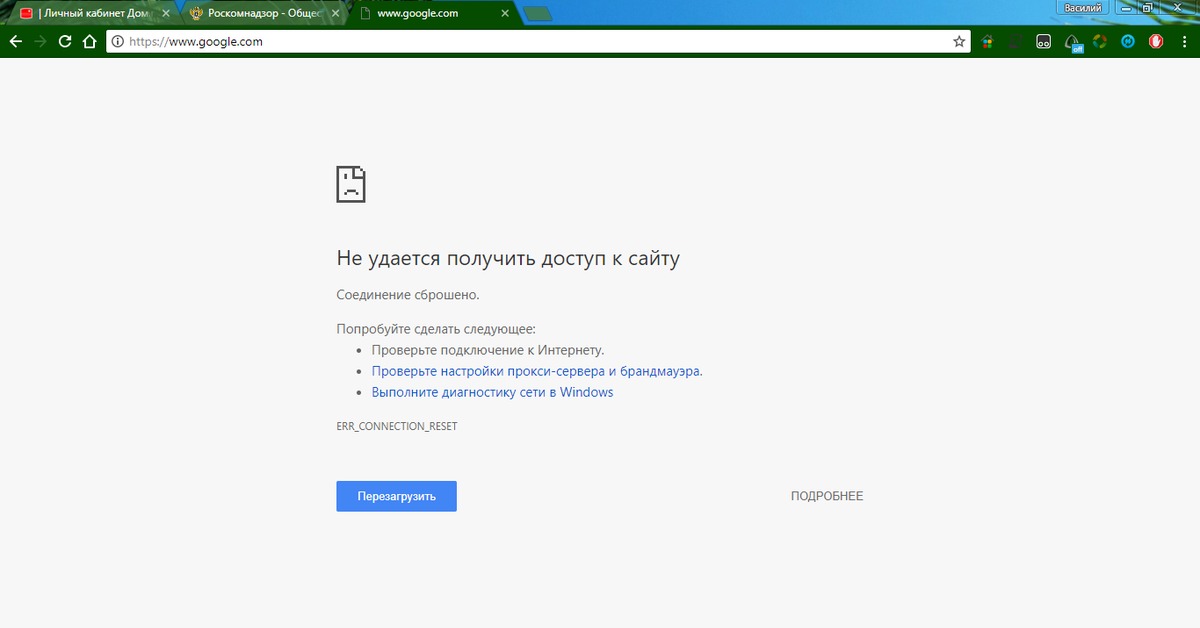Image resolution: width=1200 pixels, height=628 pixels.
Task: View site information icon in address bar
Action: coord(117,42)
